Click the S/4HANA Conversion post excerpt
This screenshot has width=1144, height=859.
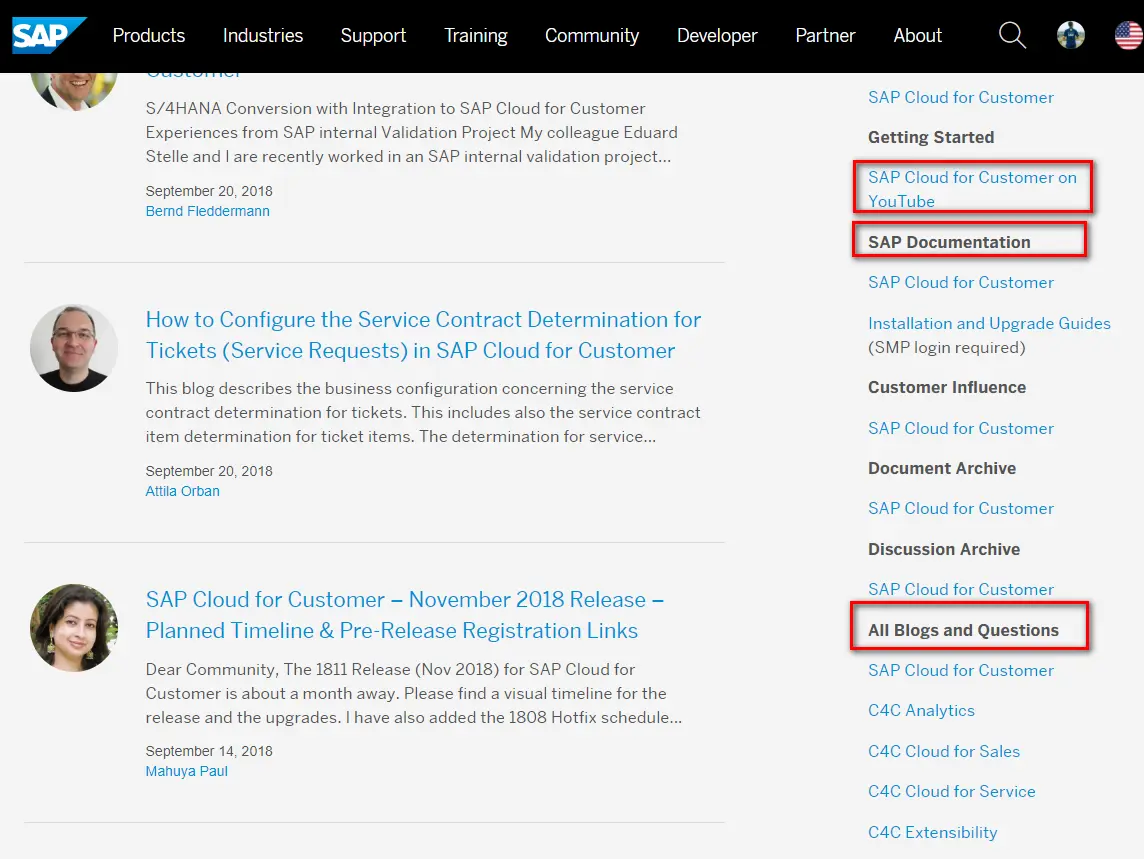click(411, 132)
